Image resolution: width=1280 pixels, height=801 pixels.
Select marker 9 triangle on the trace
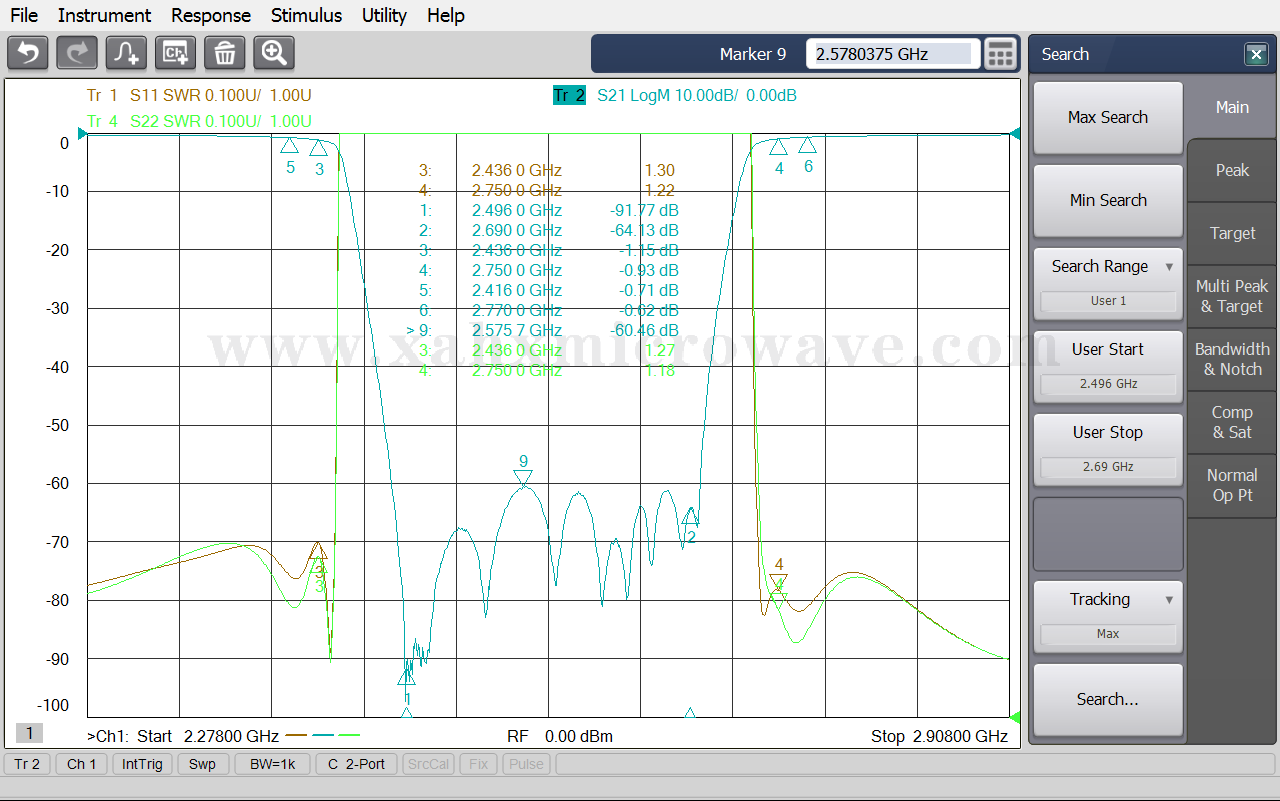(x=523, y=478)
